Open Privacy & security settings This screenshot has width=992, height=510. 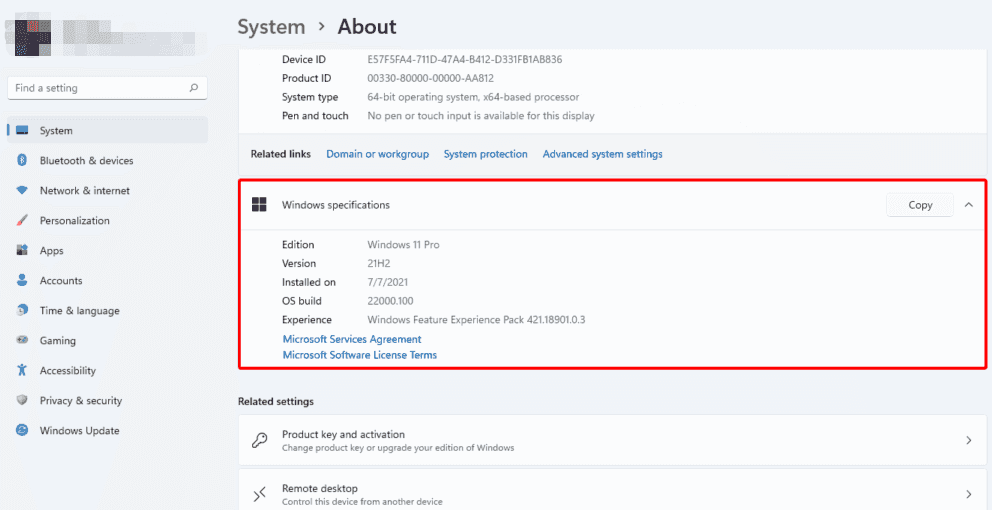click(108, 401)
